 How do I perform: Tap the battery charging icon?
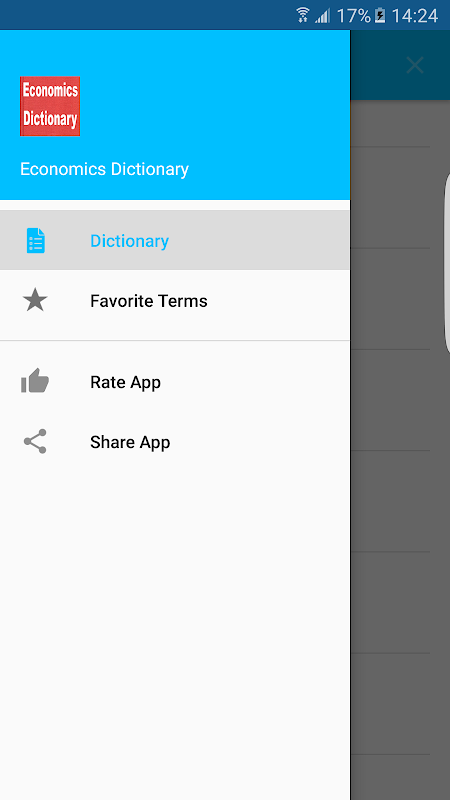pos(380,16)
